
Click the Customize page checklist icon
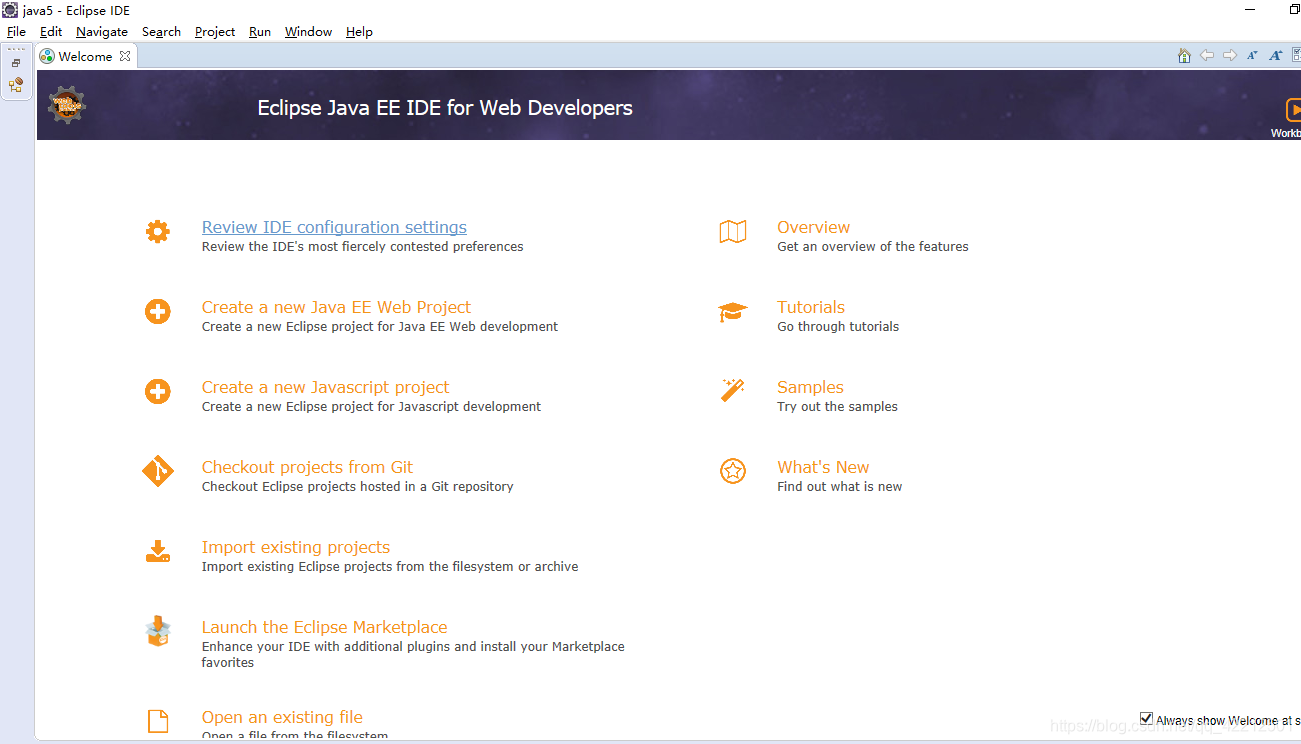pos(1296,56)
